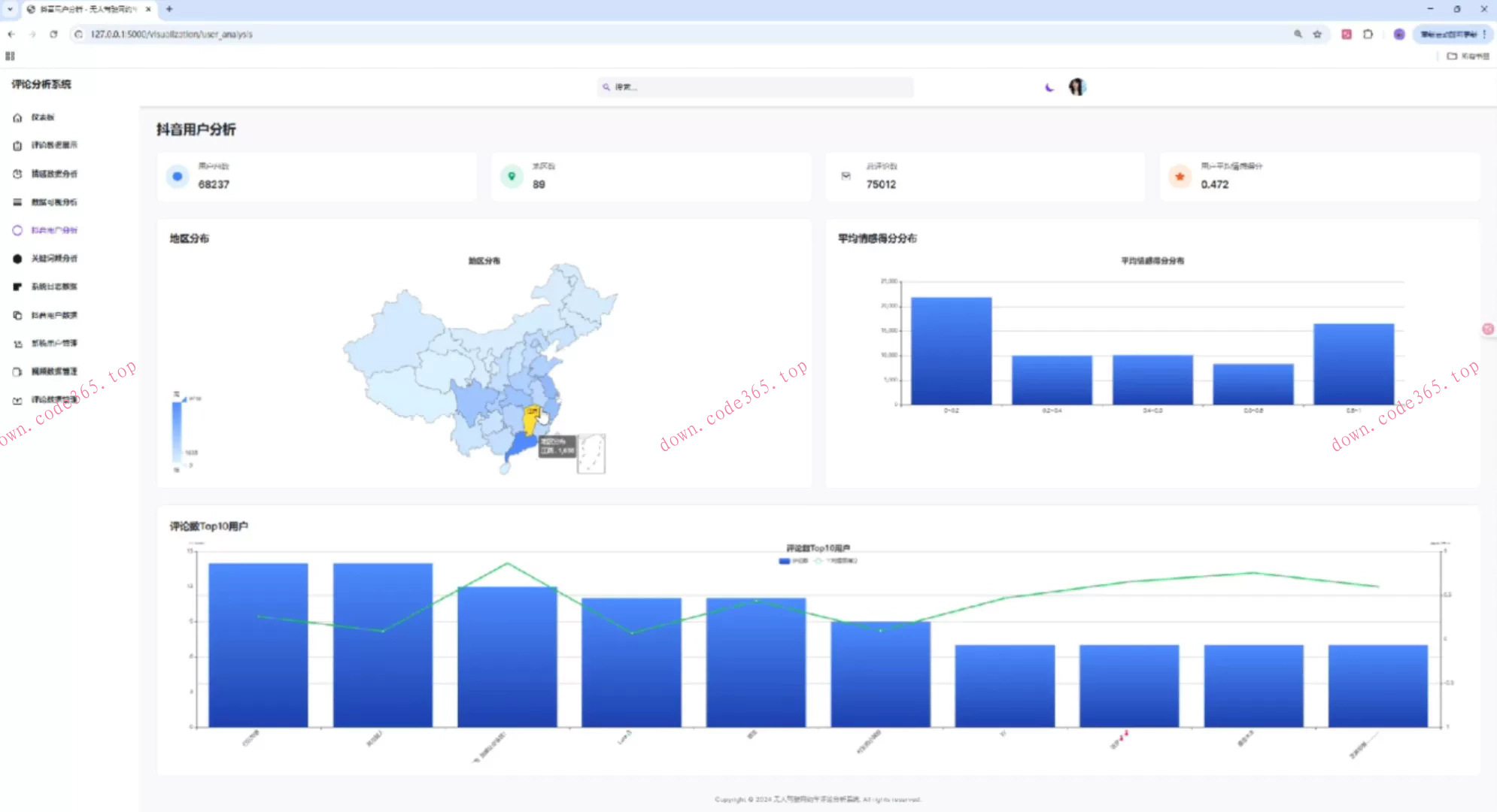Image resolution: width=1497 pixels, height=812 pixels.
Task: Click the browser reload icon
Action: coord(53,34)
